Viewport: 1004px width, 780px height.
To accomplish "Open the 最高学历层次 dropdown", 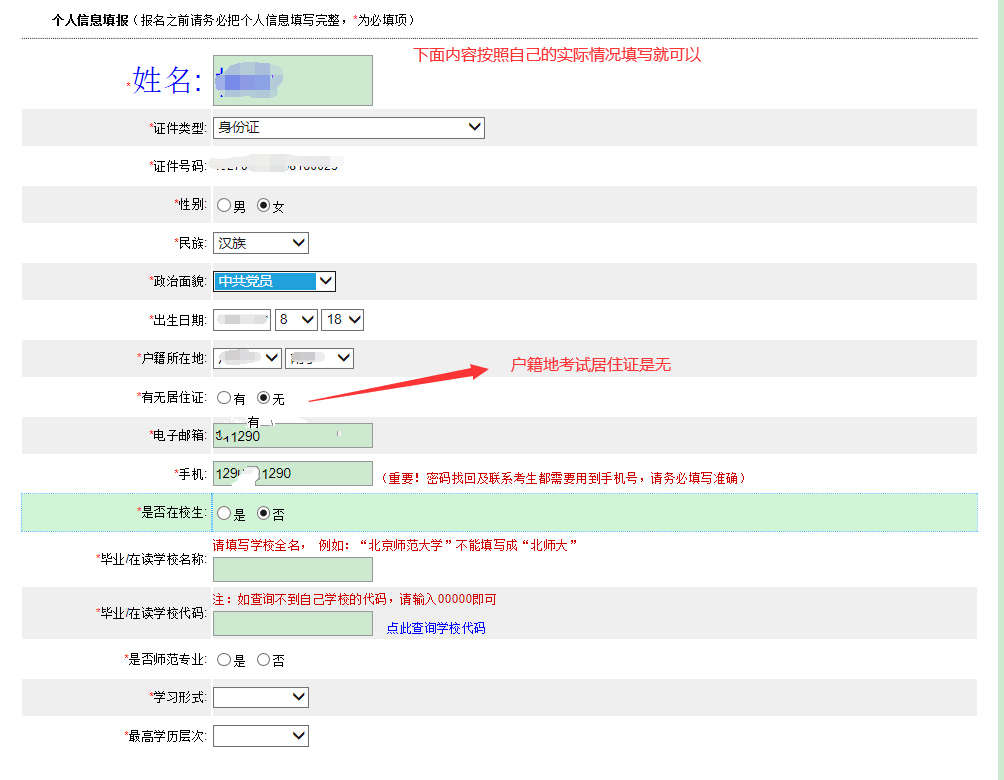I will point(260,735).
